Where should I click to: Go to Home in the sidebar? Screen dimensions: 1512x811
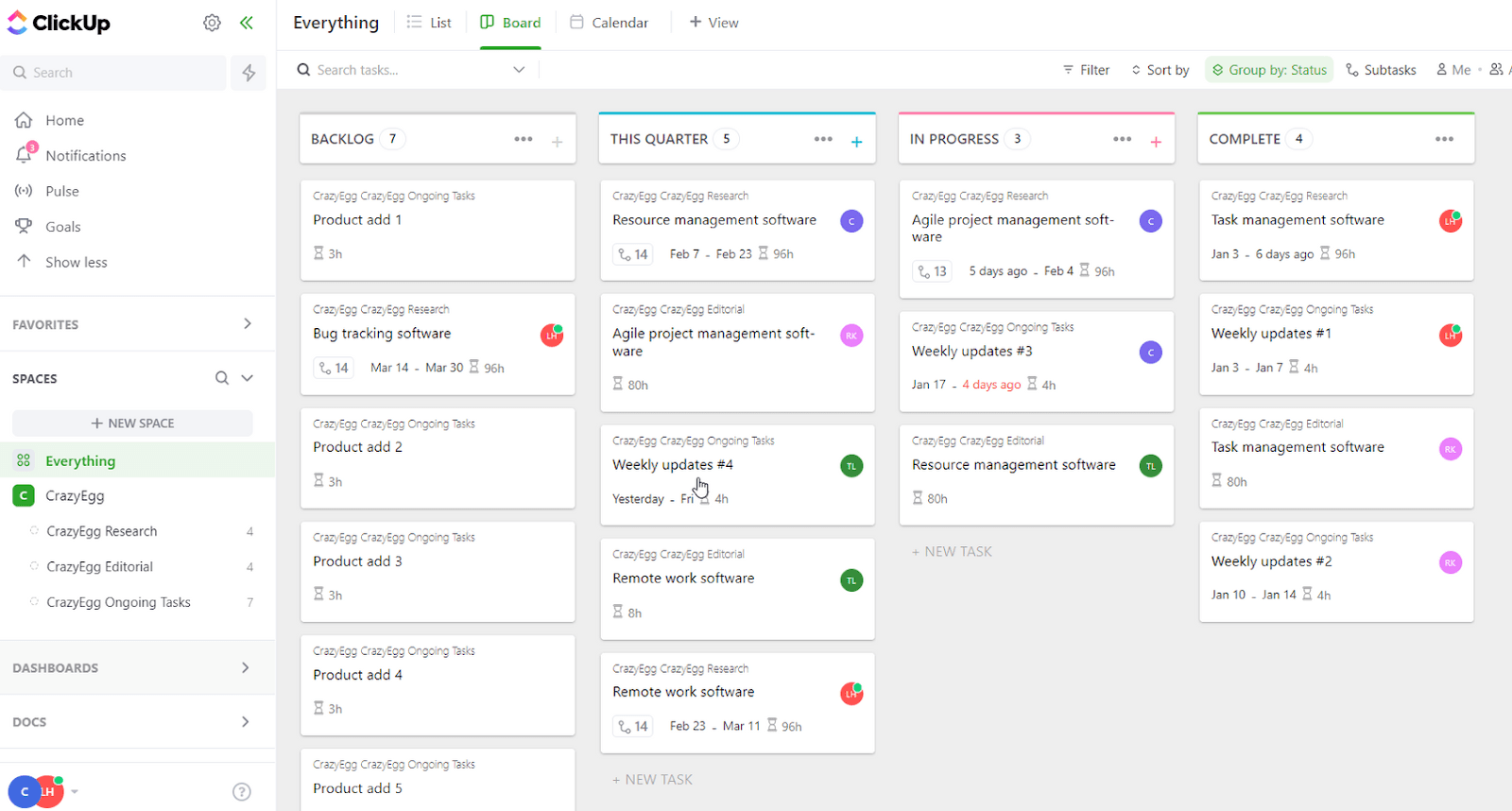(50, 120)
